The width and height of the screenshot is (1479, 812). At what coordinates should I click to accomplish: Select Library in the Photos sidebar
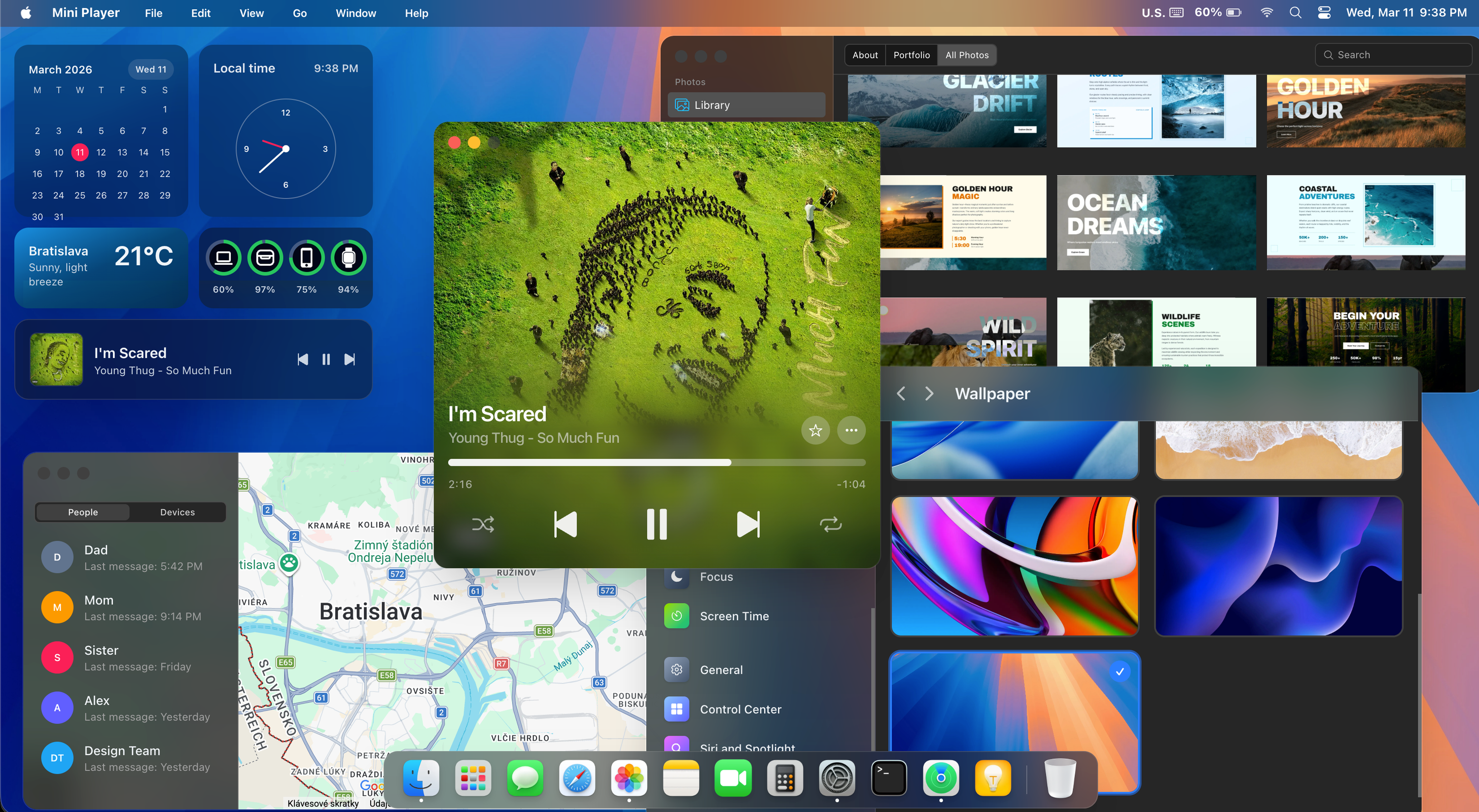point(746,105)
